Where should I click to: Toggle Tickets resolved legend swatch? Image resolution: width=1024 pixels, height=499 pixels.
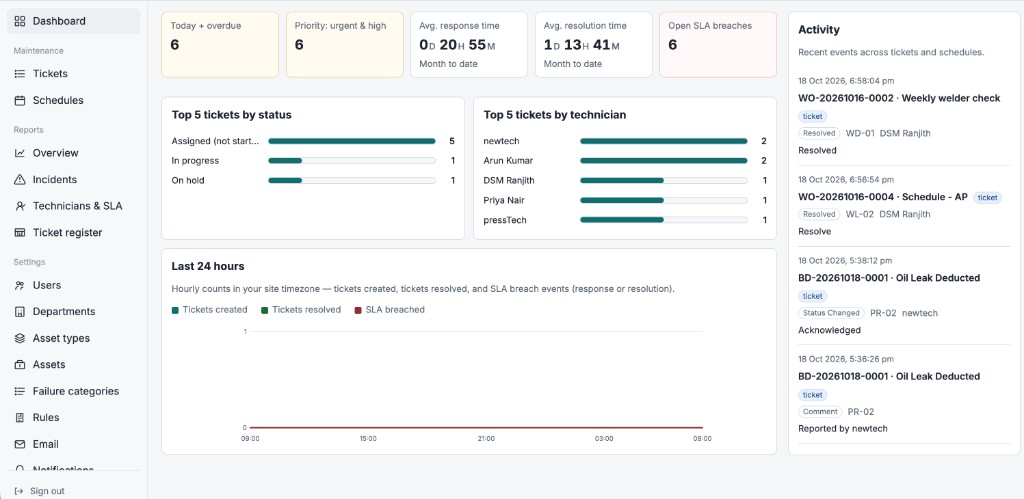[x=264, y=310]
